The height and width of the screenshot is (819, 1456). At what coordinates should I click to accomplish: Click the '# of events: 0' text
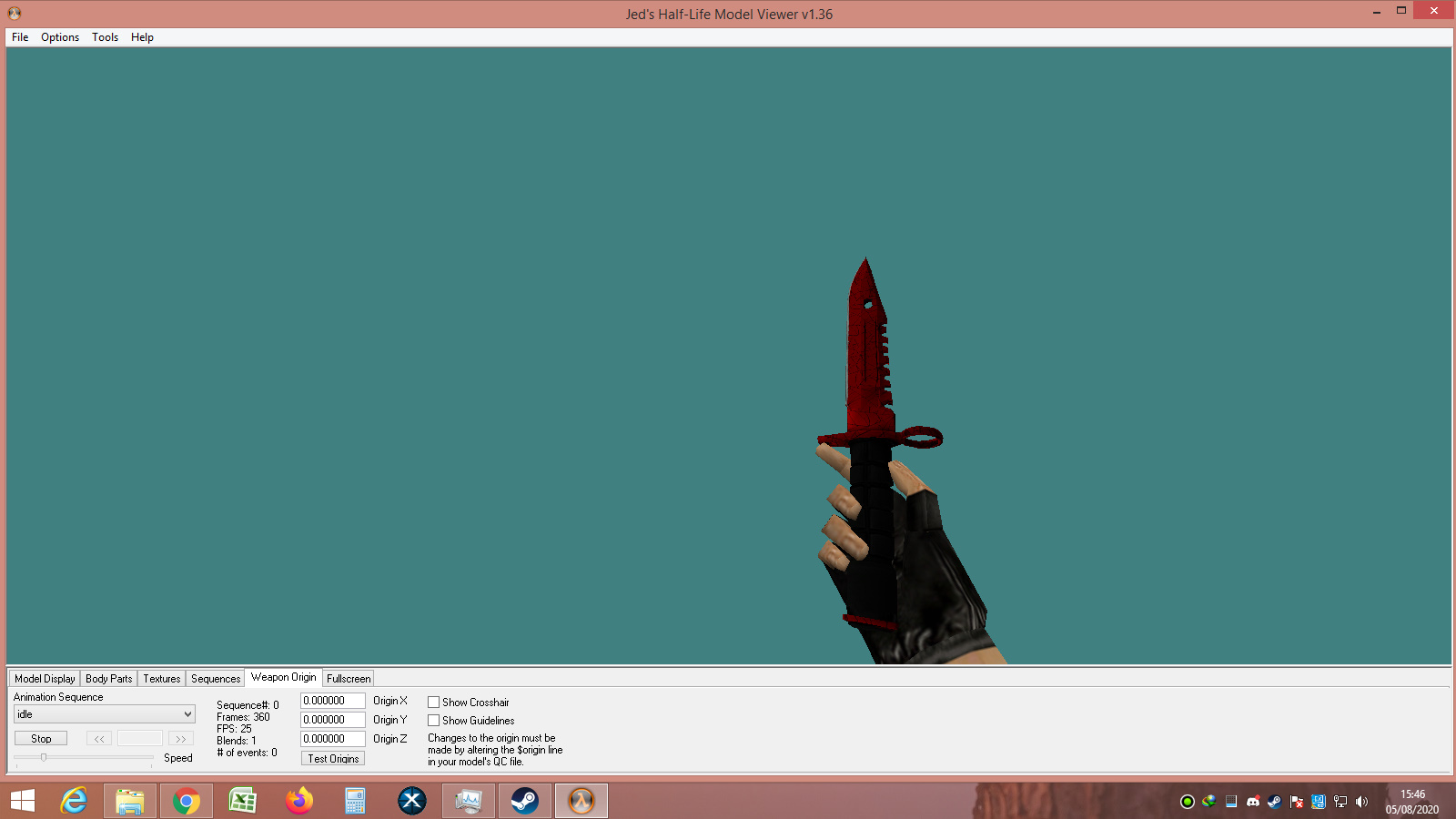coord(247,753)
